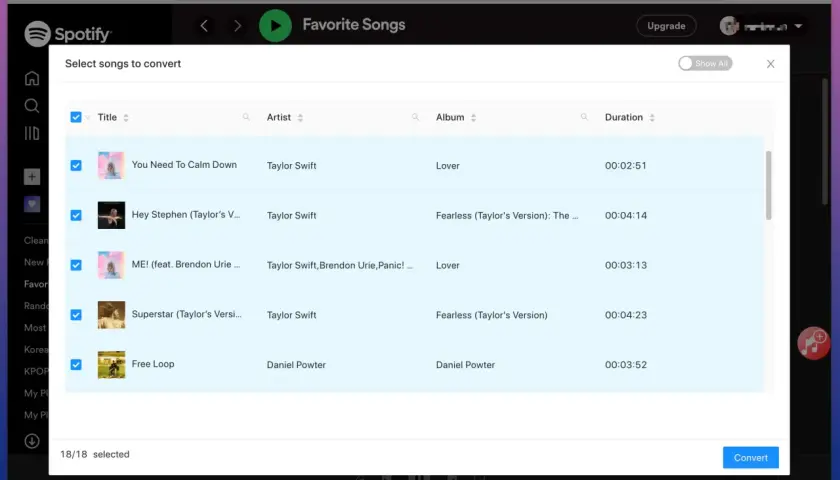Uncheck Superstar (Taylor's Version)
Image resolution: width=840 pixels, height=480 pixels.
(76, 315)
